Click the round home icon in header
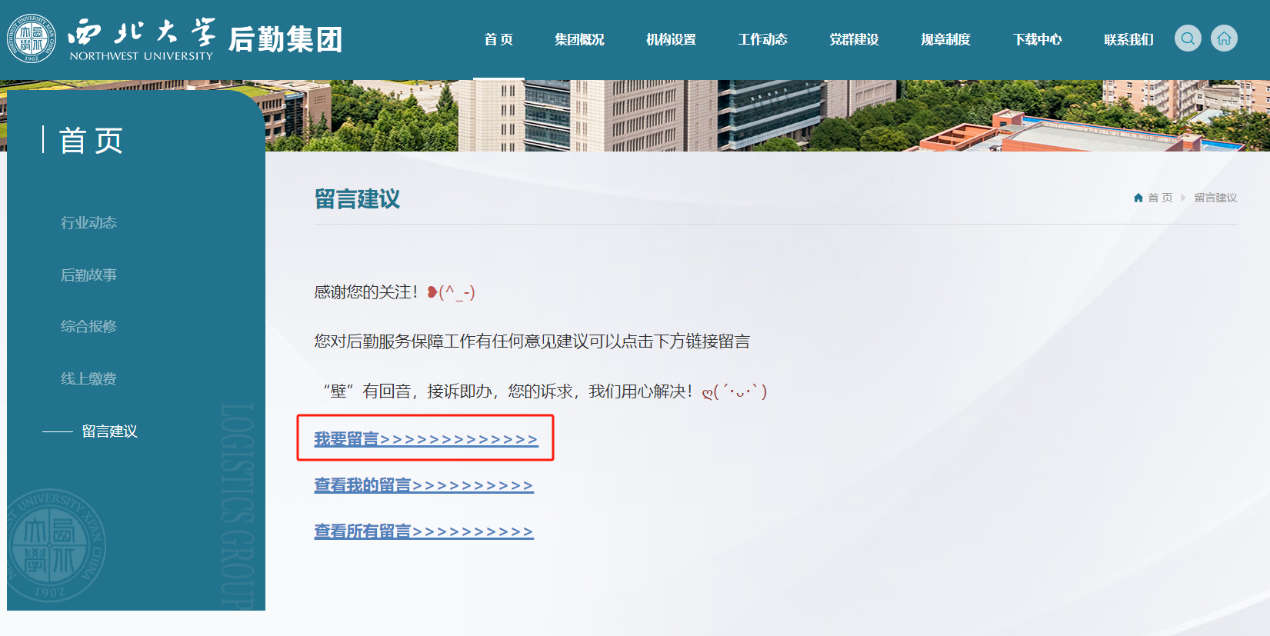This screenshot has height=636, width=1270. 1223,39
